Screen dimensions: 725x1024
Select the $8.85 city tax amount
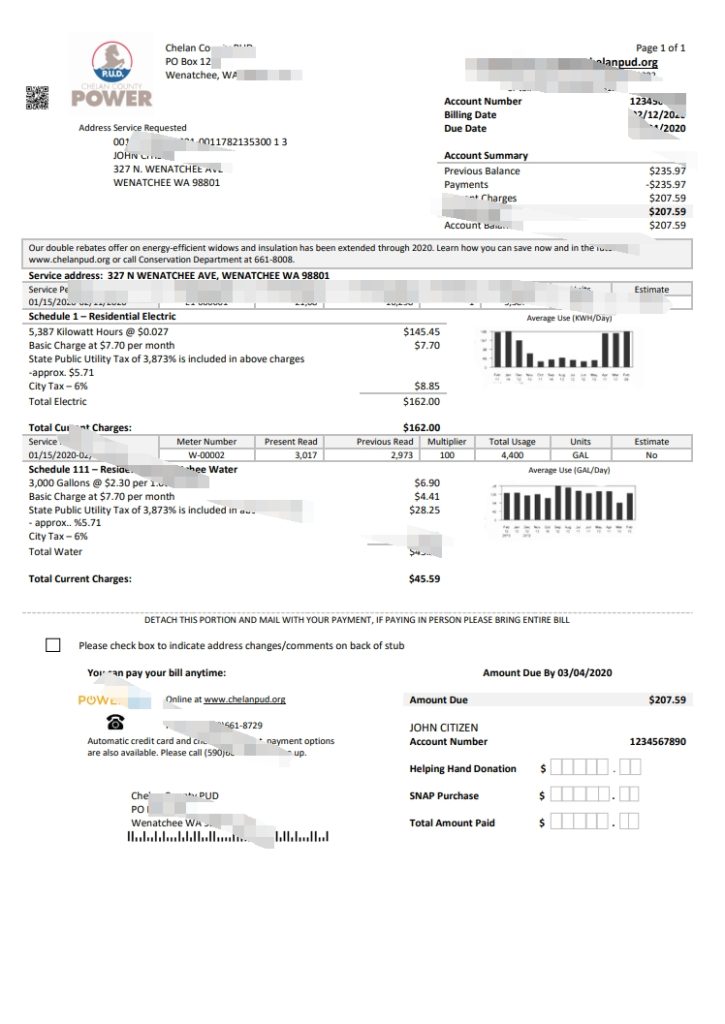pyautogui.click(x=427, y=385)
